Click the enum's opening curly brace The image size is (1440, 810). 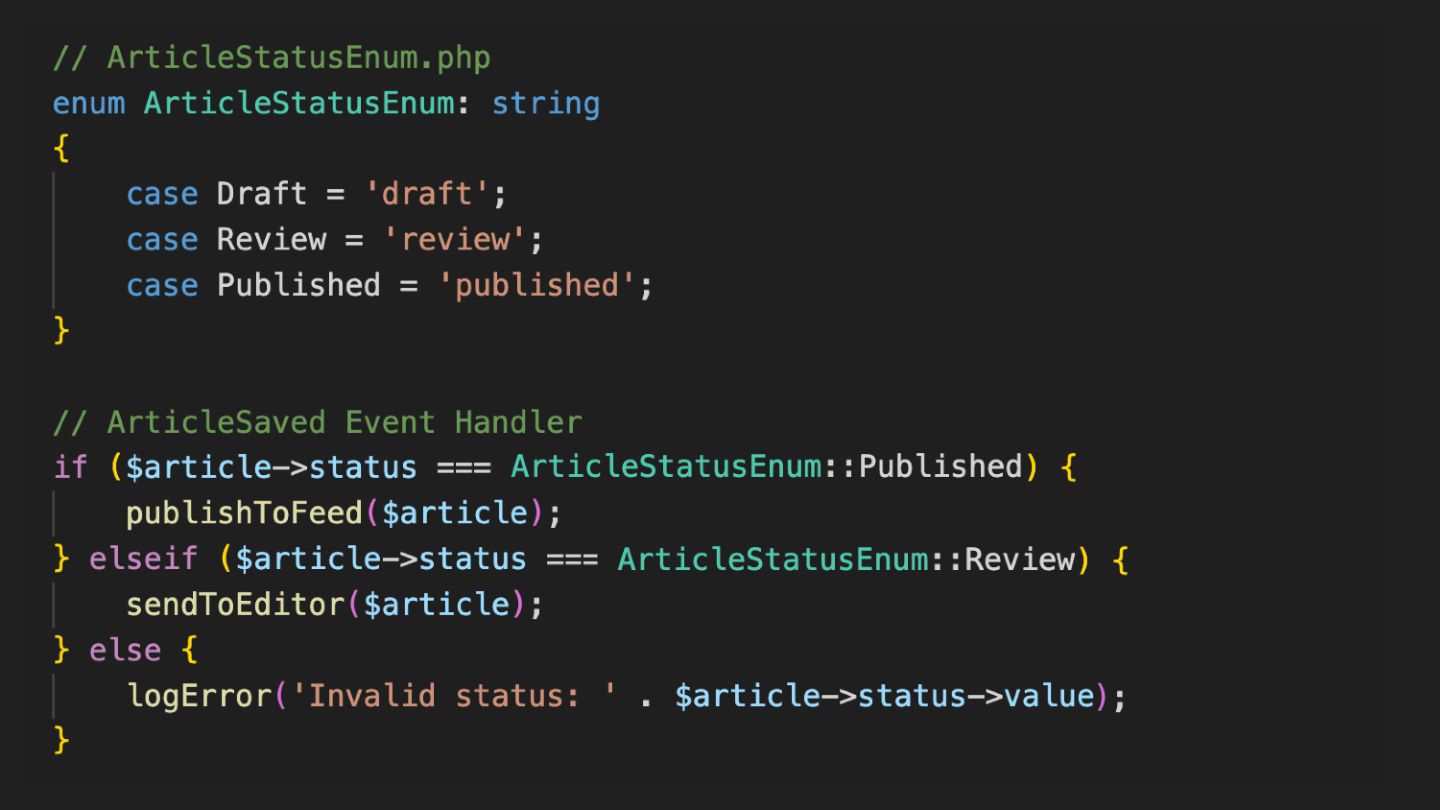61,148
